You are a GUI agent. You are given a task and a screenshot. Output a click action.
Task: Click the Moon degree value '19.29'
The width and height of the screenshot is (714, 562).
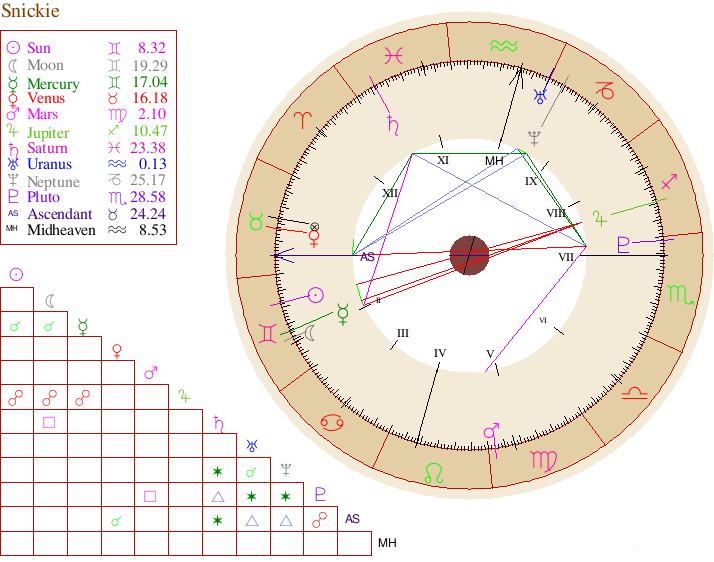point(150,66)
